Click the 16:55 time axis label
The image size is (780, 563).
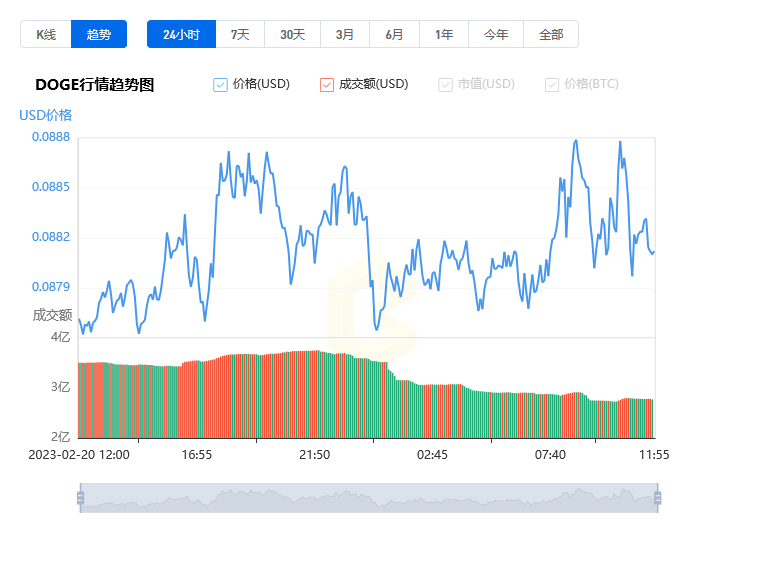click(196, 455)
